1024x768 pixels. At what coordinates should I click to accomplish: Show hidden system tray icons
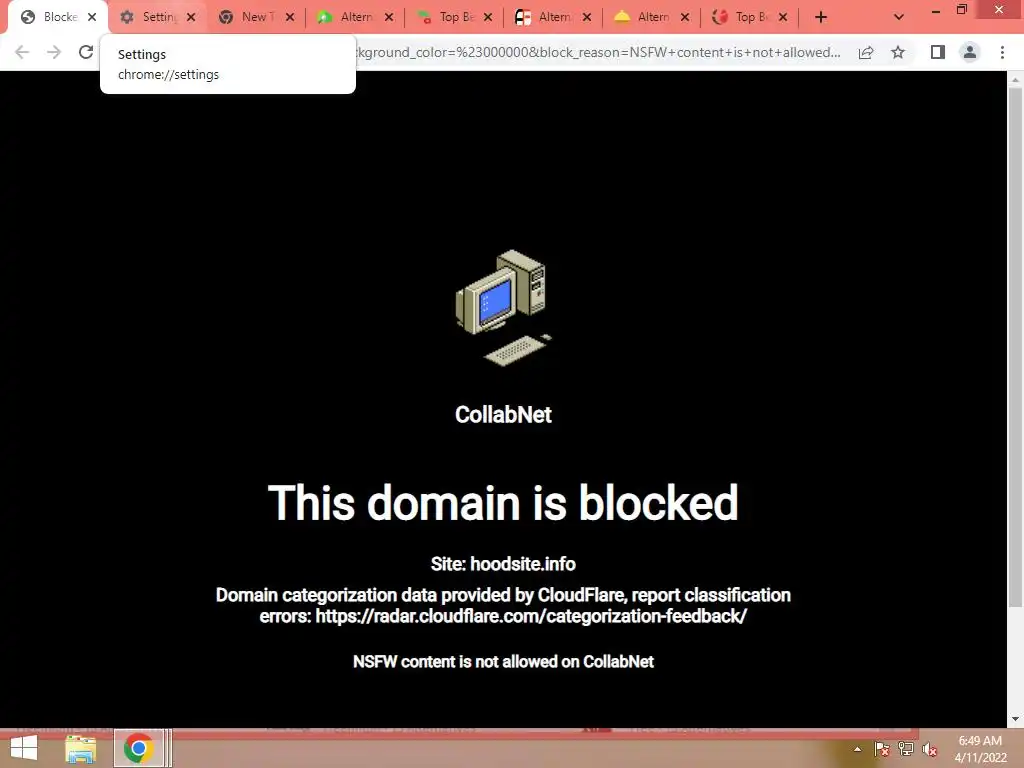[857, 749]
